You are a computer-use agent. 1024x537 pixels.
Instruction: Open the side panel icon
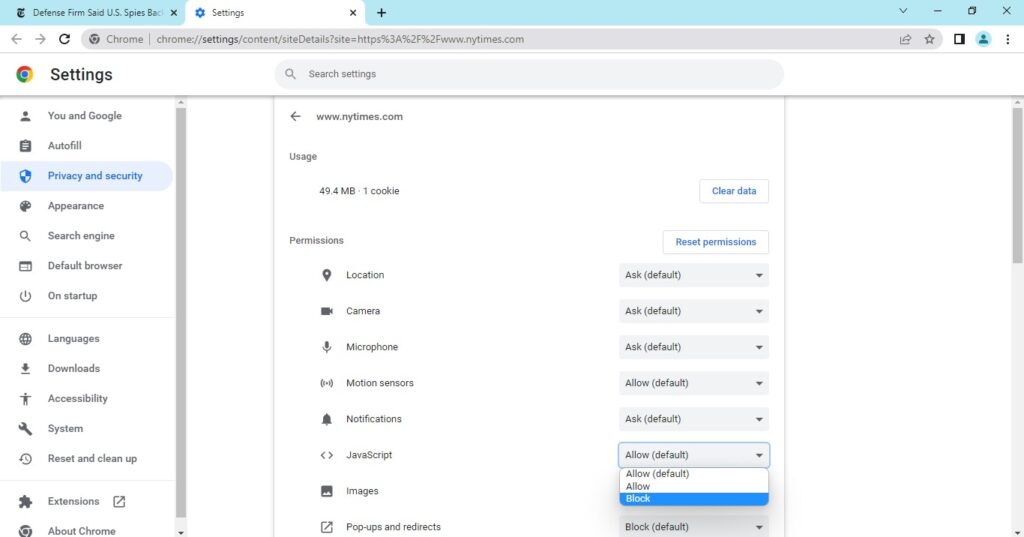(x=959, y=39)
